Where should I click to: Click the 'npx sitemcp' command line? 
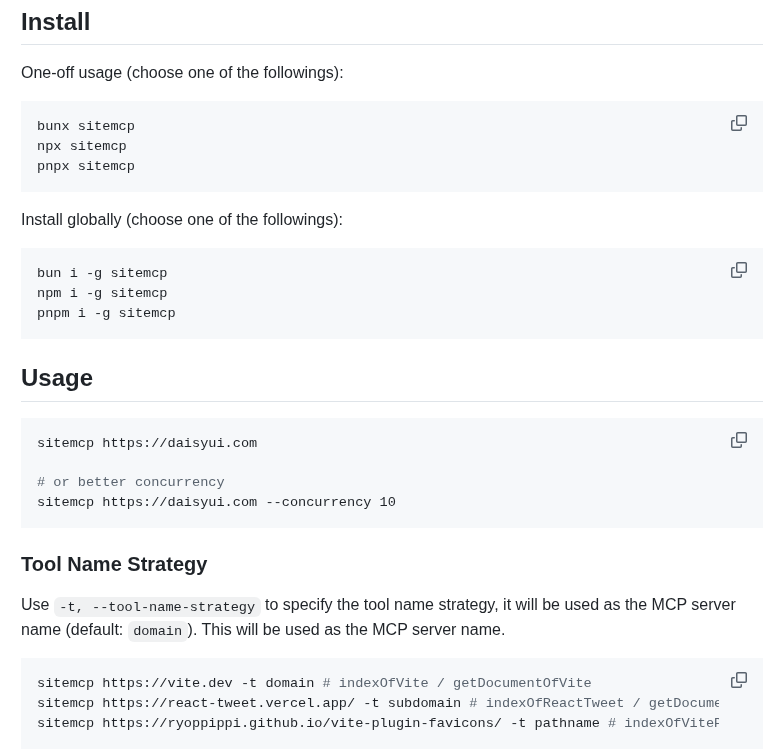[x=82, y=146]
